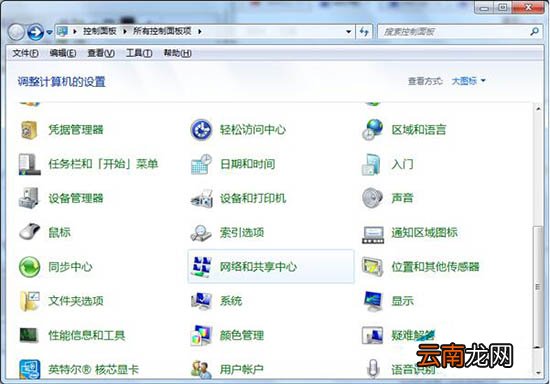This screenshot has width=550, height=384.
Task: Open the 查看(V) menu
Action: click(x=101, y=53)
